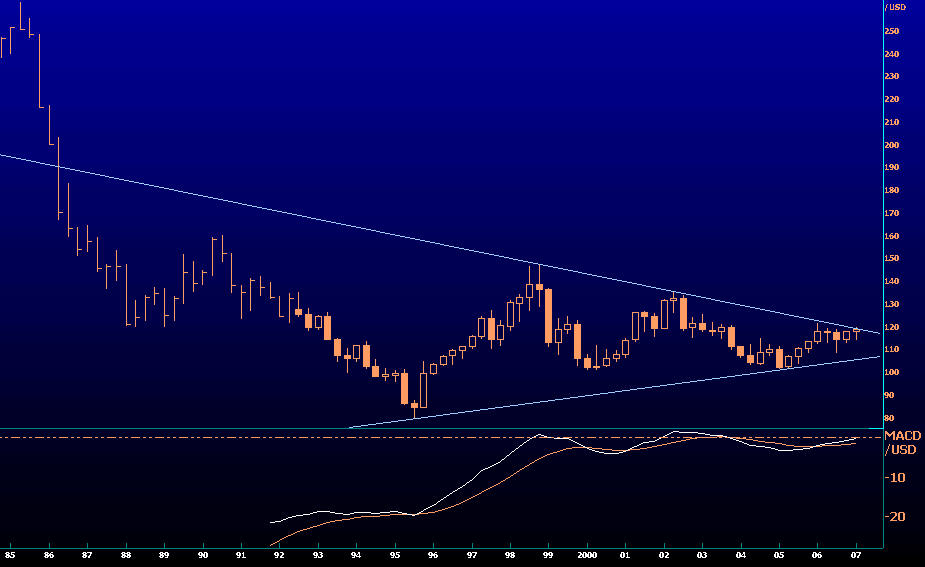Select year 05 on the time axis
Screen dimensions: 925x567
pyautogui.click(x=779, y=555)
